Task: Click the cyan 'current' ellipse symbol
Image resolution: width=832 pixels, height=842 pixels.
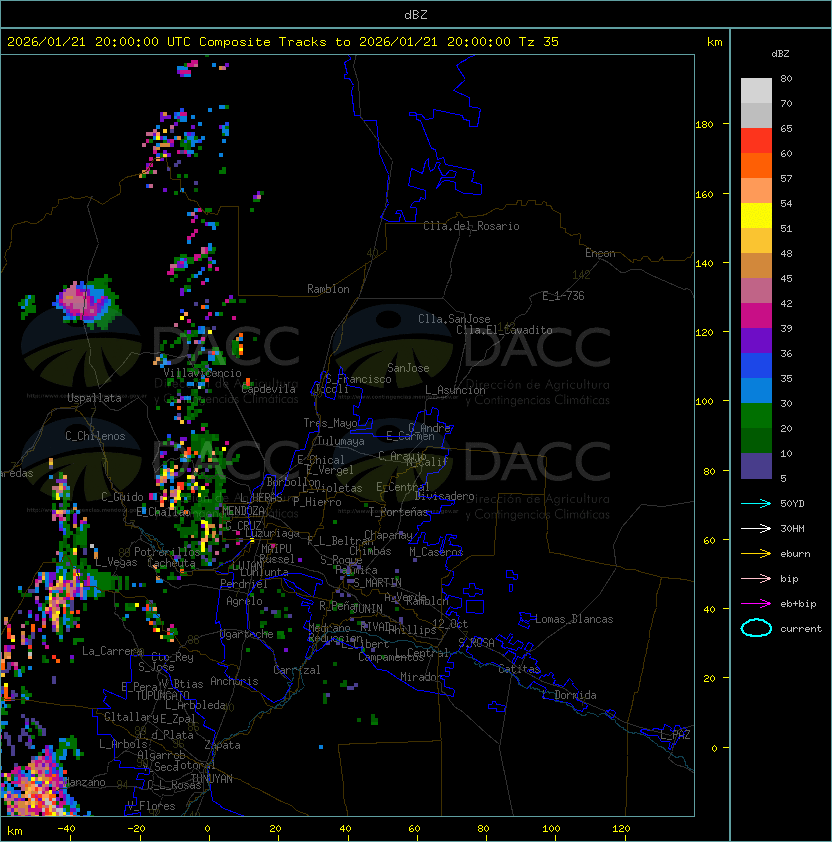Action: [x=756, y=628]
